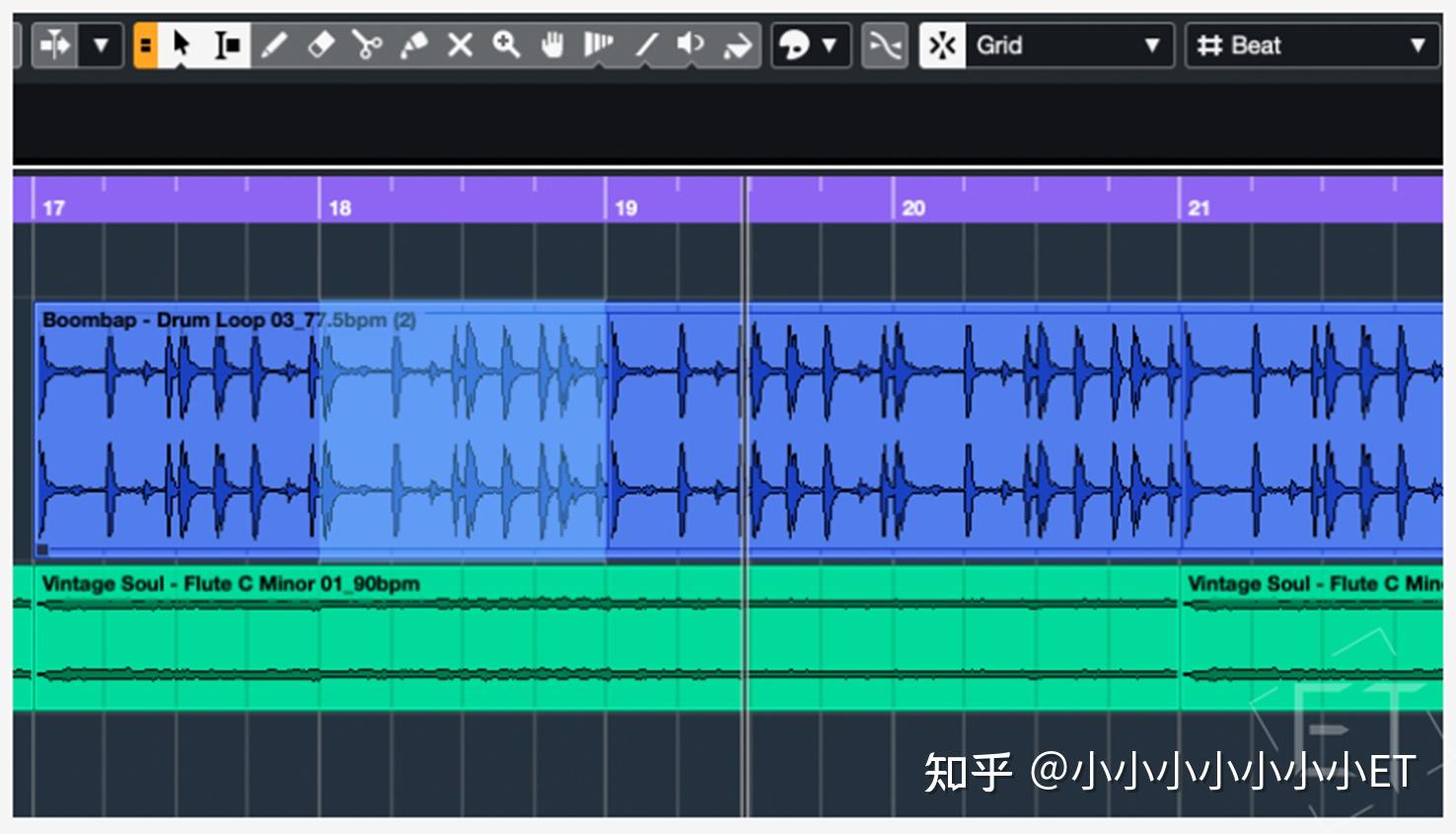This screenshot has height=834, width=1456.
Task: Choose the Play audition speaker tool
Action: tap(691, 44)
